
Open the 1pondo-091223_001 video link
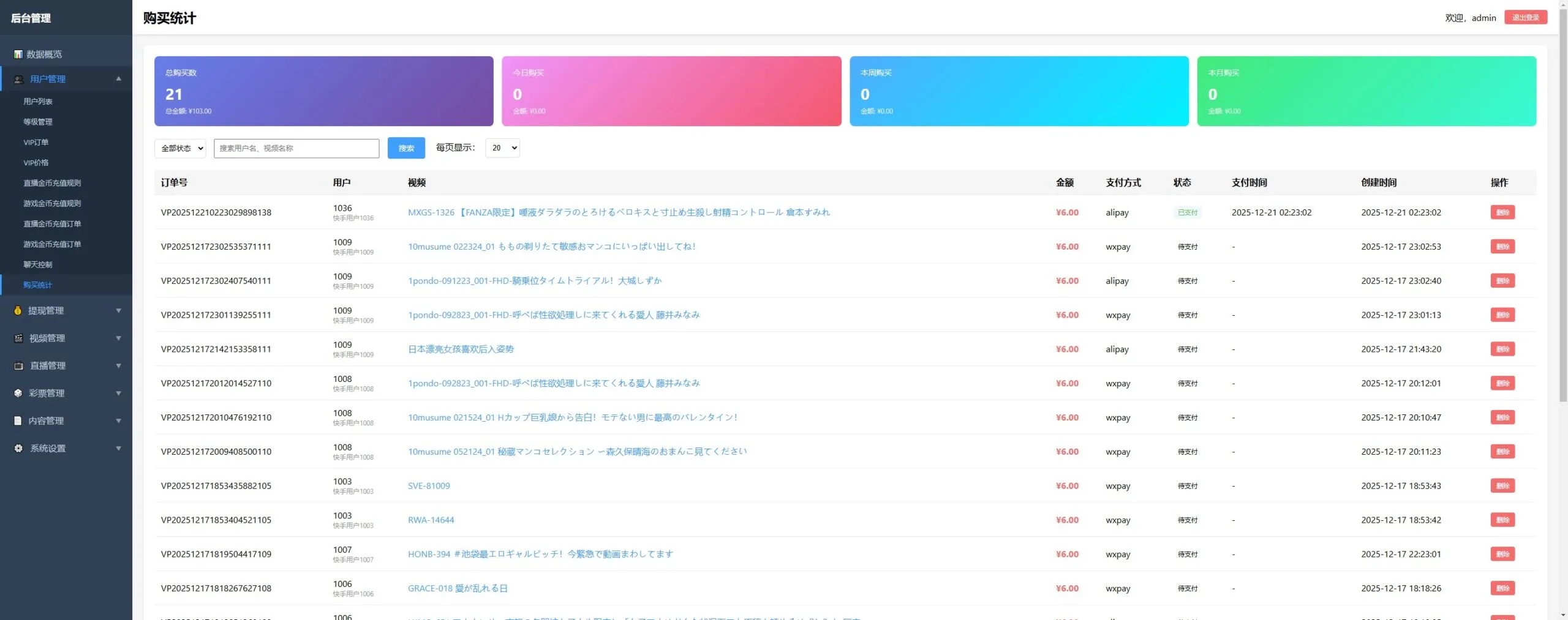click(x=535, y=281)
